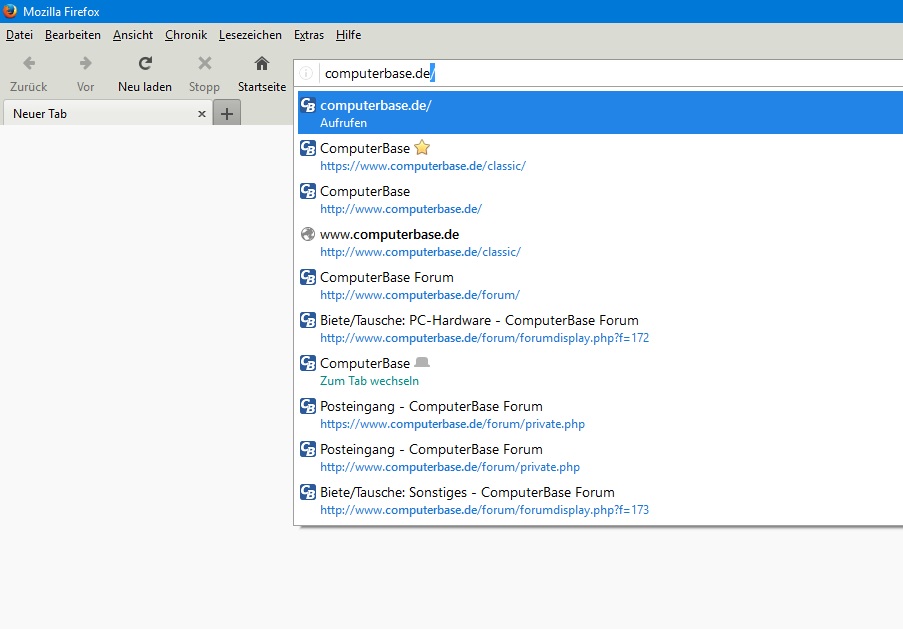
Task: Click CB favicon beside ComputerBase Forum
Action: tap(308, 277)
